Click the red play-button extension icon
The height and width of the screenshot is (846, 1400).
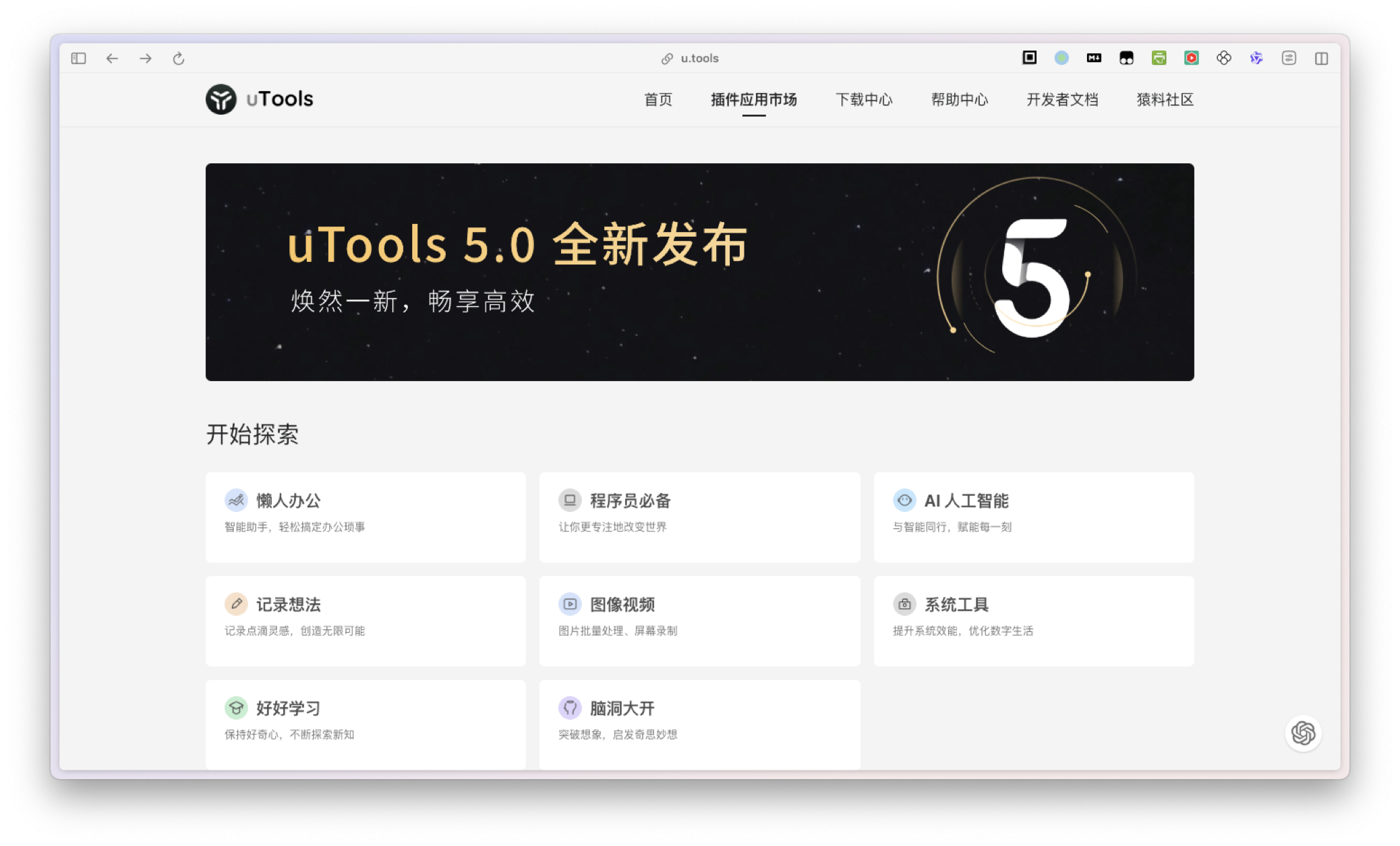click(1191, 58)
